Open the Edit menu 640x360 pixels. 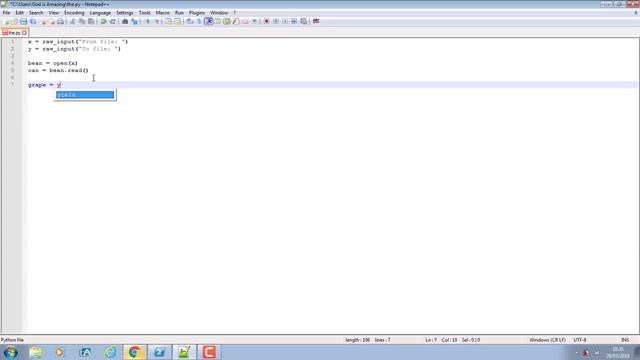[x=20, y=13]
